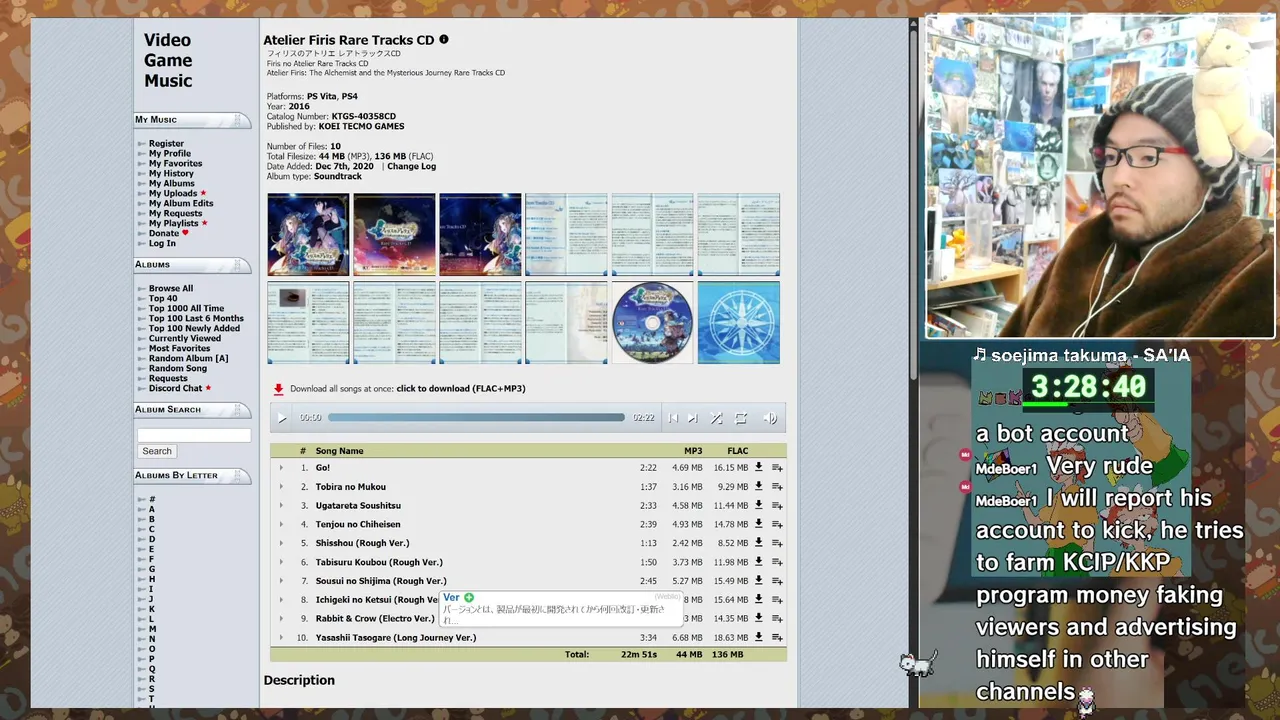
Task: Download 'Tobira no Mukou' track
Action: pyautogui.click(x=758, y=486)
